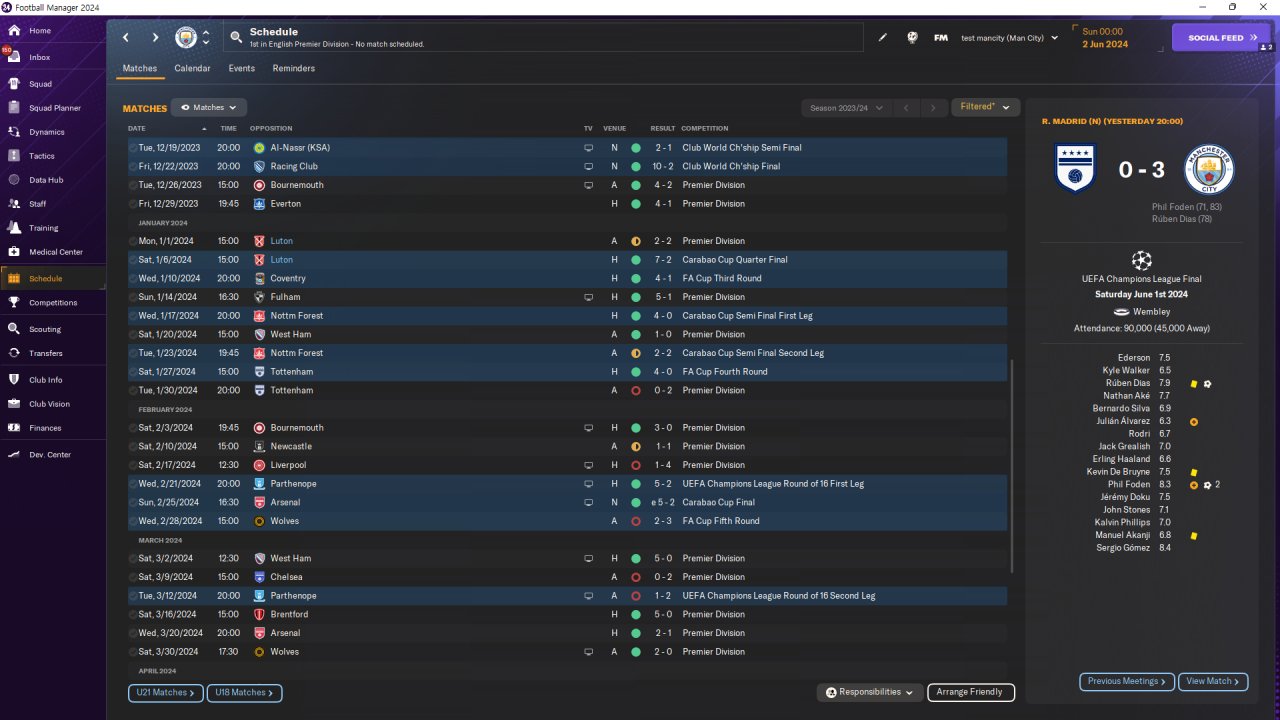Open the Staff icon in sidebar
This screenshot has width=1280, height=720.
pos(14,204)
